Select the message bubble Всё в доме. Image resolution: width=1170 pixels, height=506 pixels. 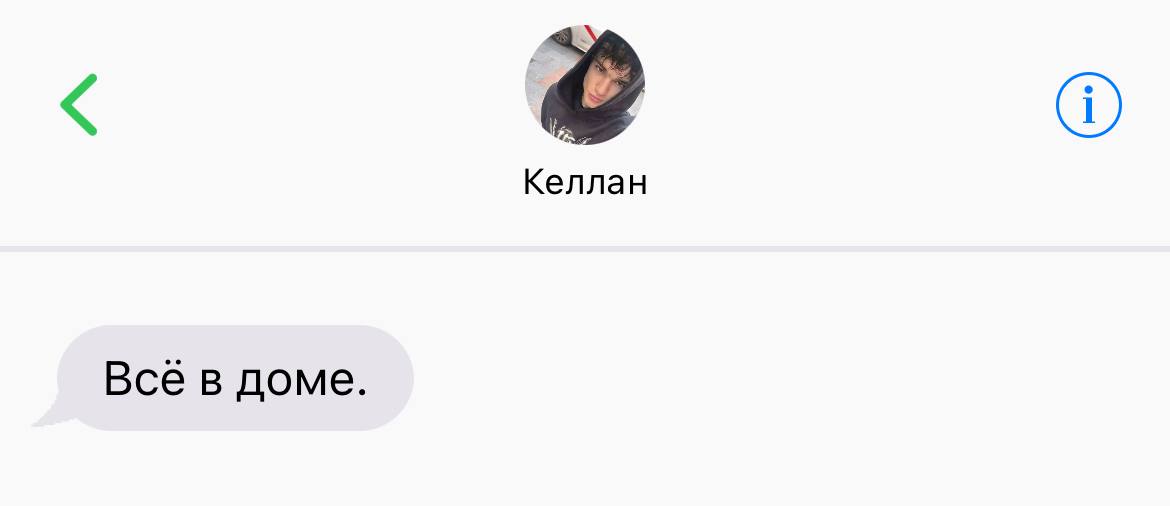(234, 378)
